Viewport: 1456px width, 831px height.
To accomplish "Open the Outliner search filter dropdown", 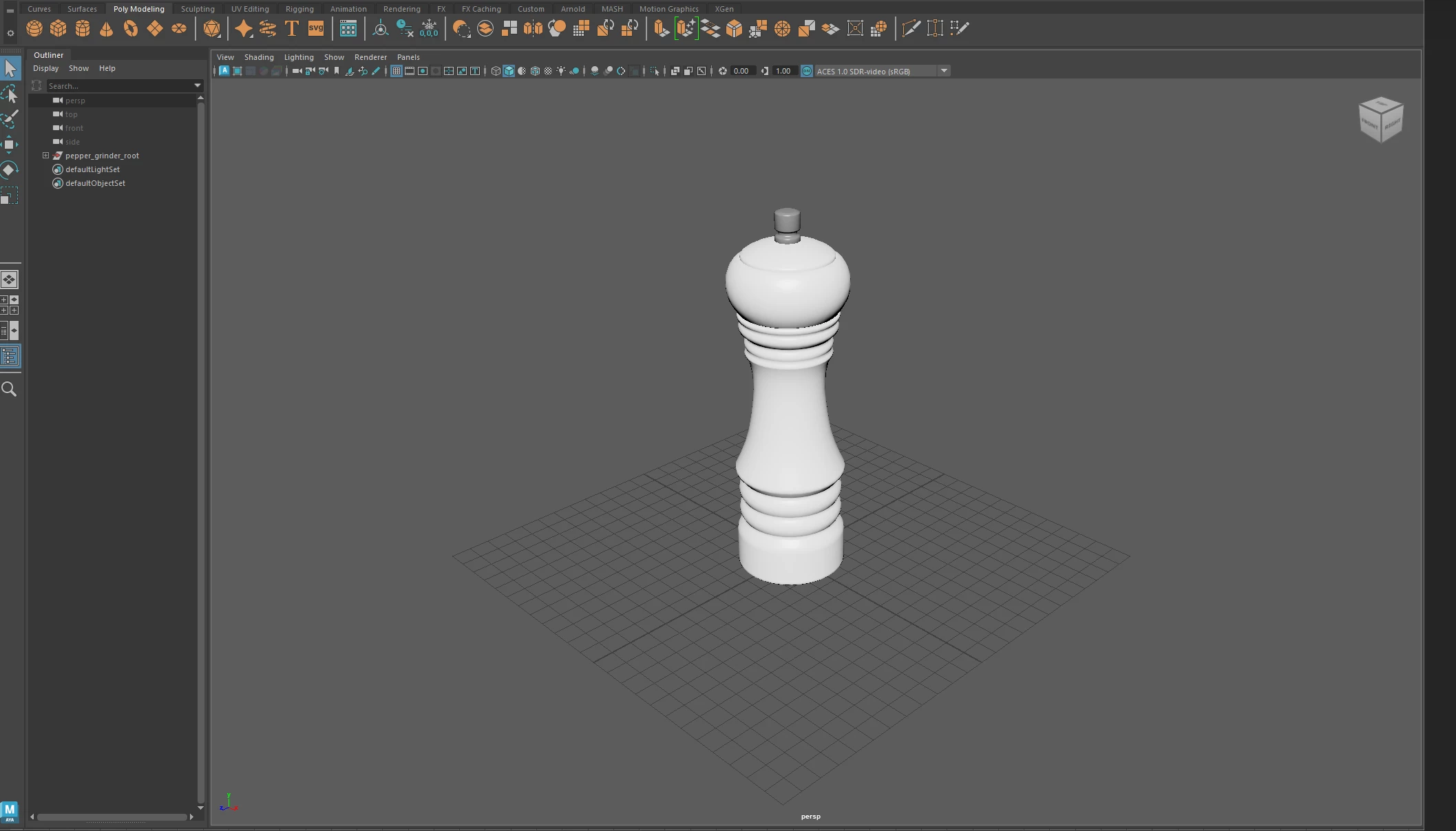I will [x=198, y=85].
